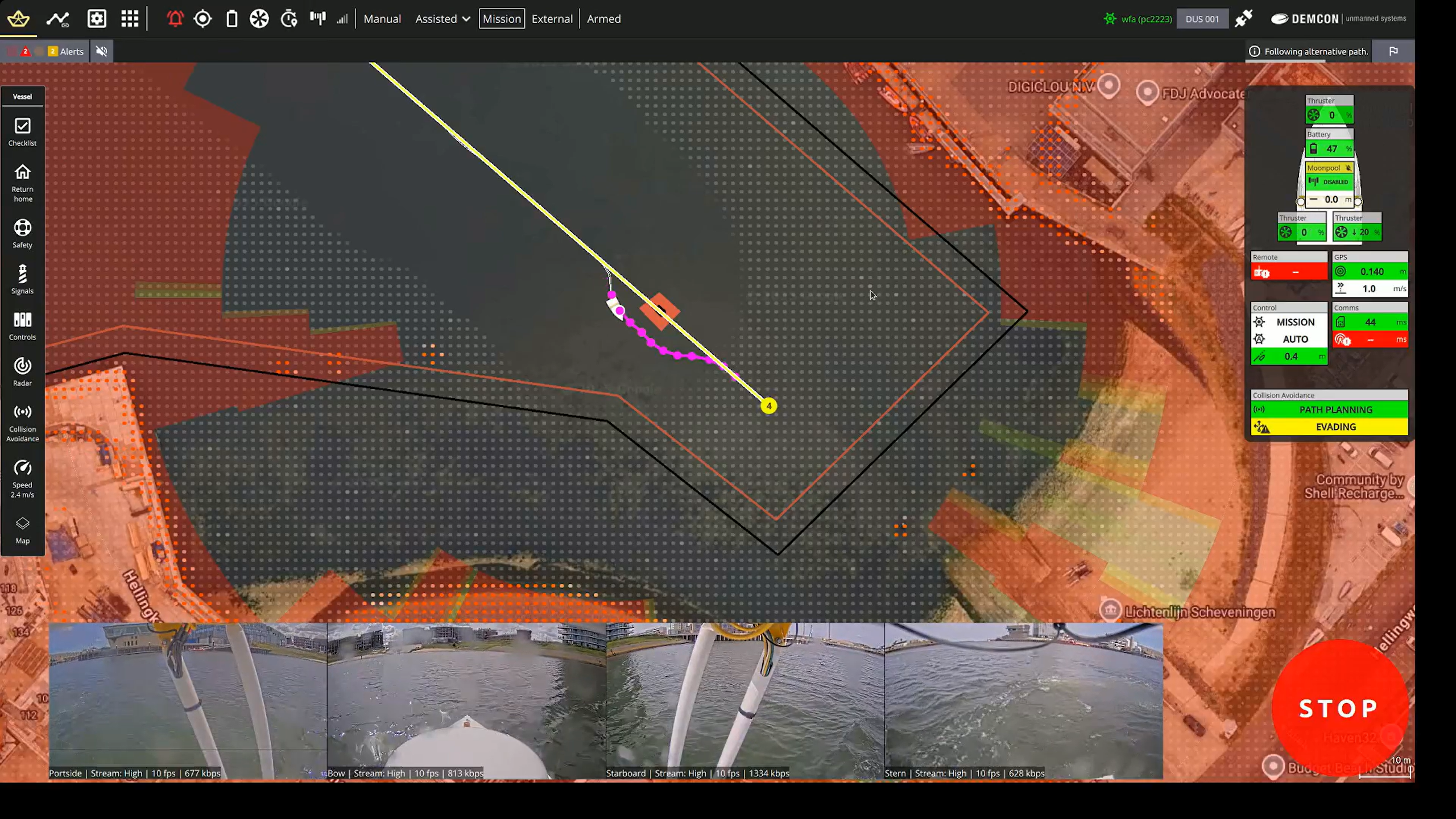1456x819 pixels.
Task: Click the yellow EVADING status bar
Action: coord(1329,427)
